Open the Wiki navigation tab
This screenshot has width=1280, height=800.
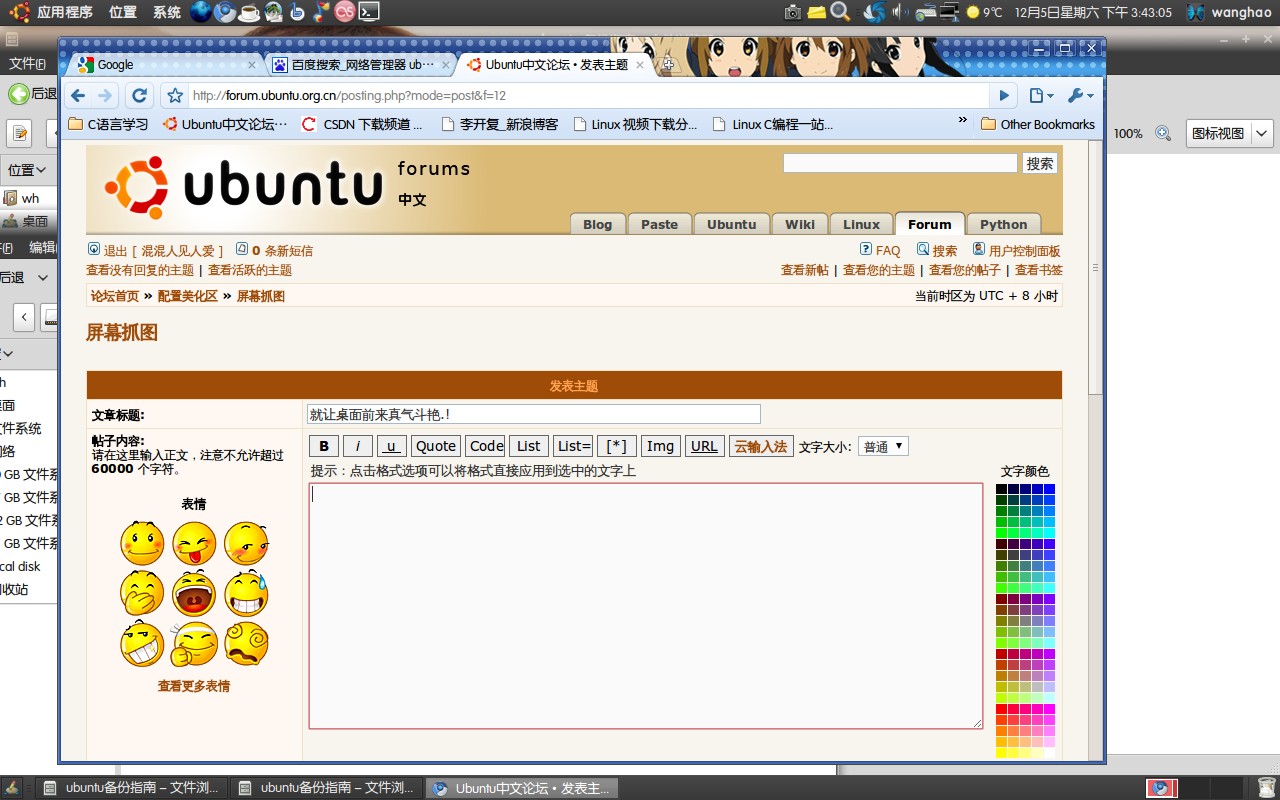click(x=799, y=224)
